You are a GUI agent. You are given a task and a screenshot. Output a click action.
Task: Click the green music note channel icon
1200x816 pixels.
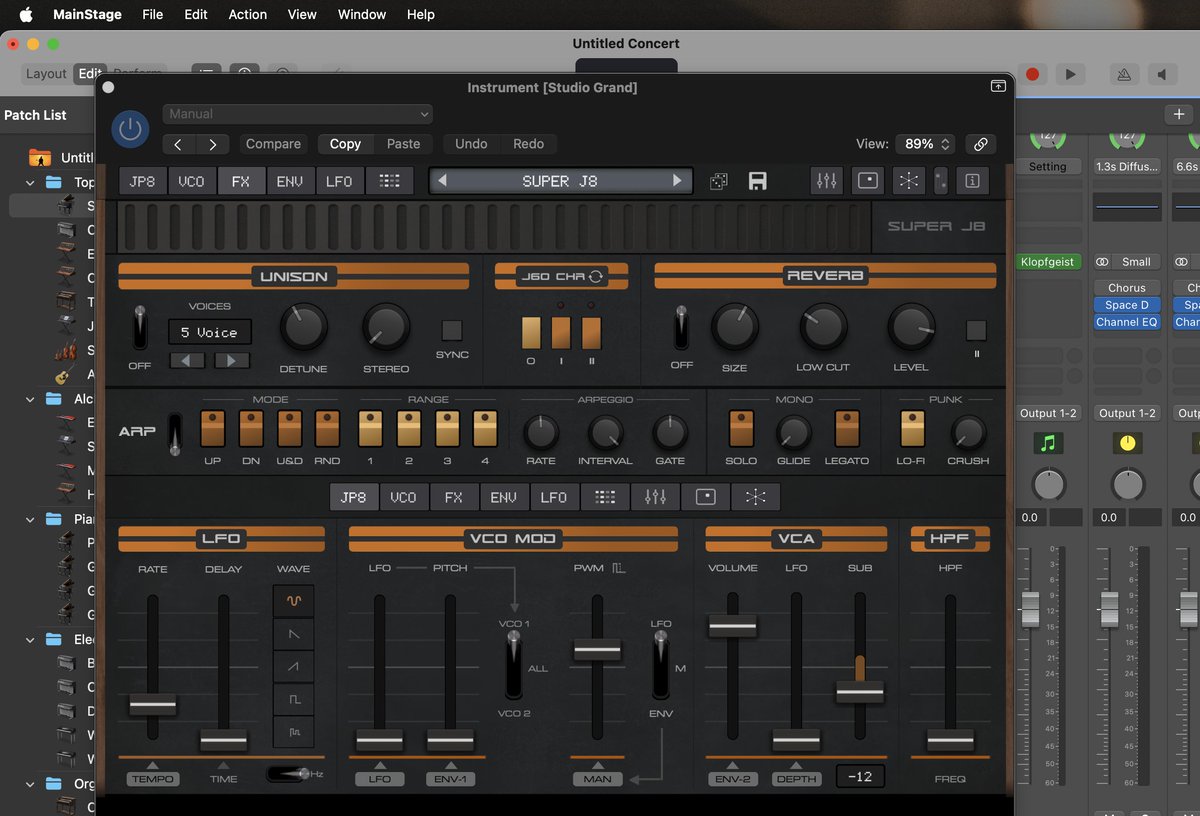click(1048, 443)
